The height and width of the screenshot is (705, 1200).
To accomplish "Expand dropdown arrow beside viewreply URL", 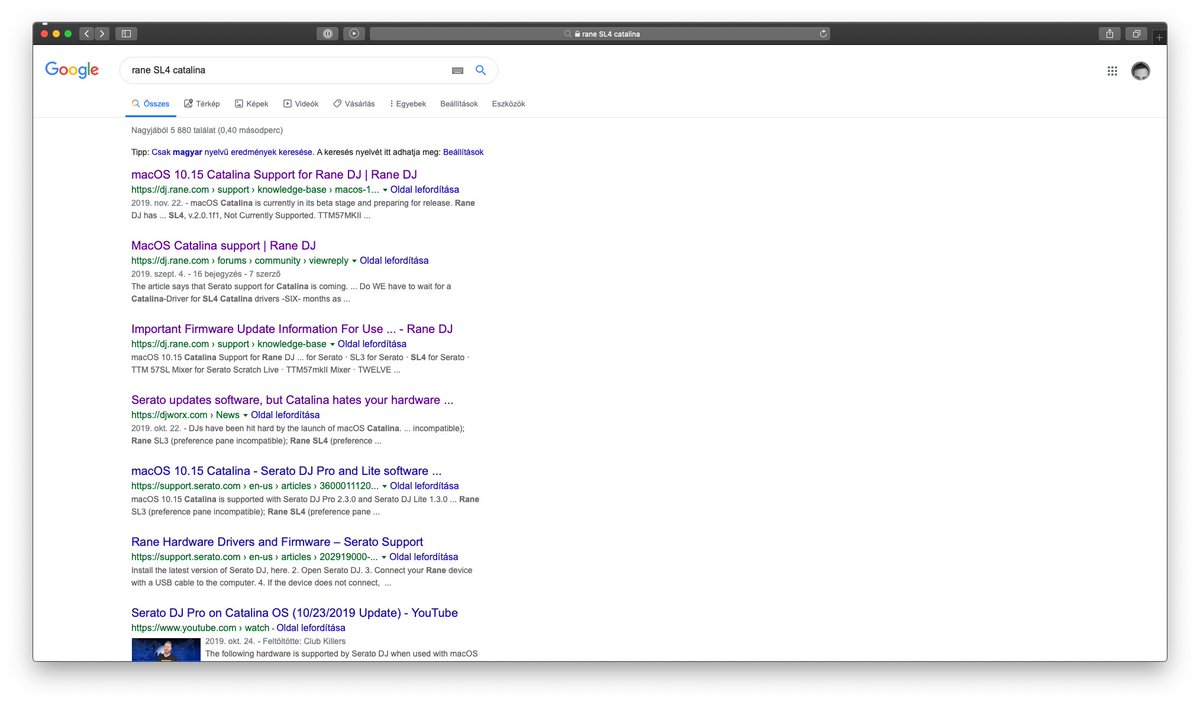I will (x=354, y=261).
